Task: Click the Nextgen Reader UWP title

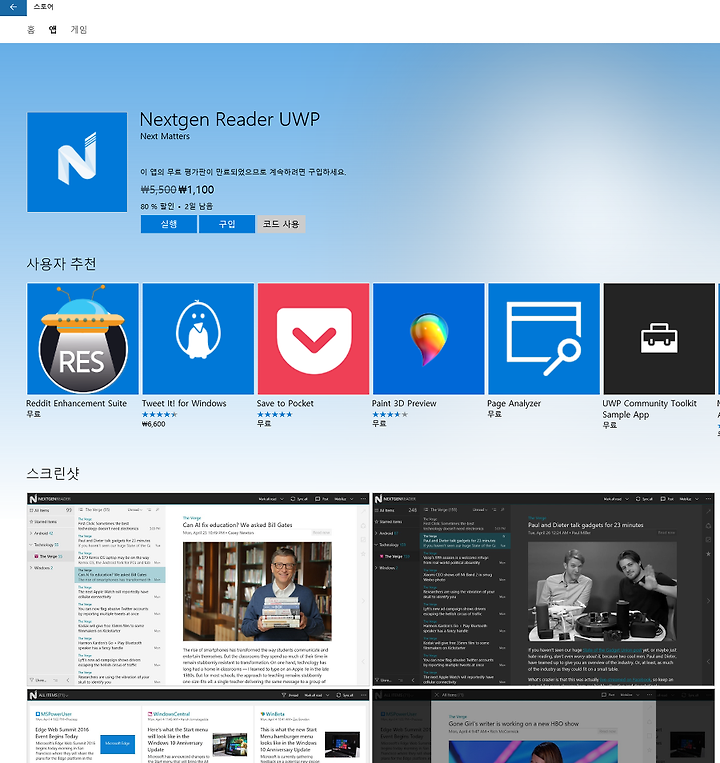Action: click(x=230, y=119)
